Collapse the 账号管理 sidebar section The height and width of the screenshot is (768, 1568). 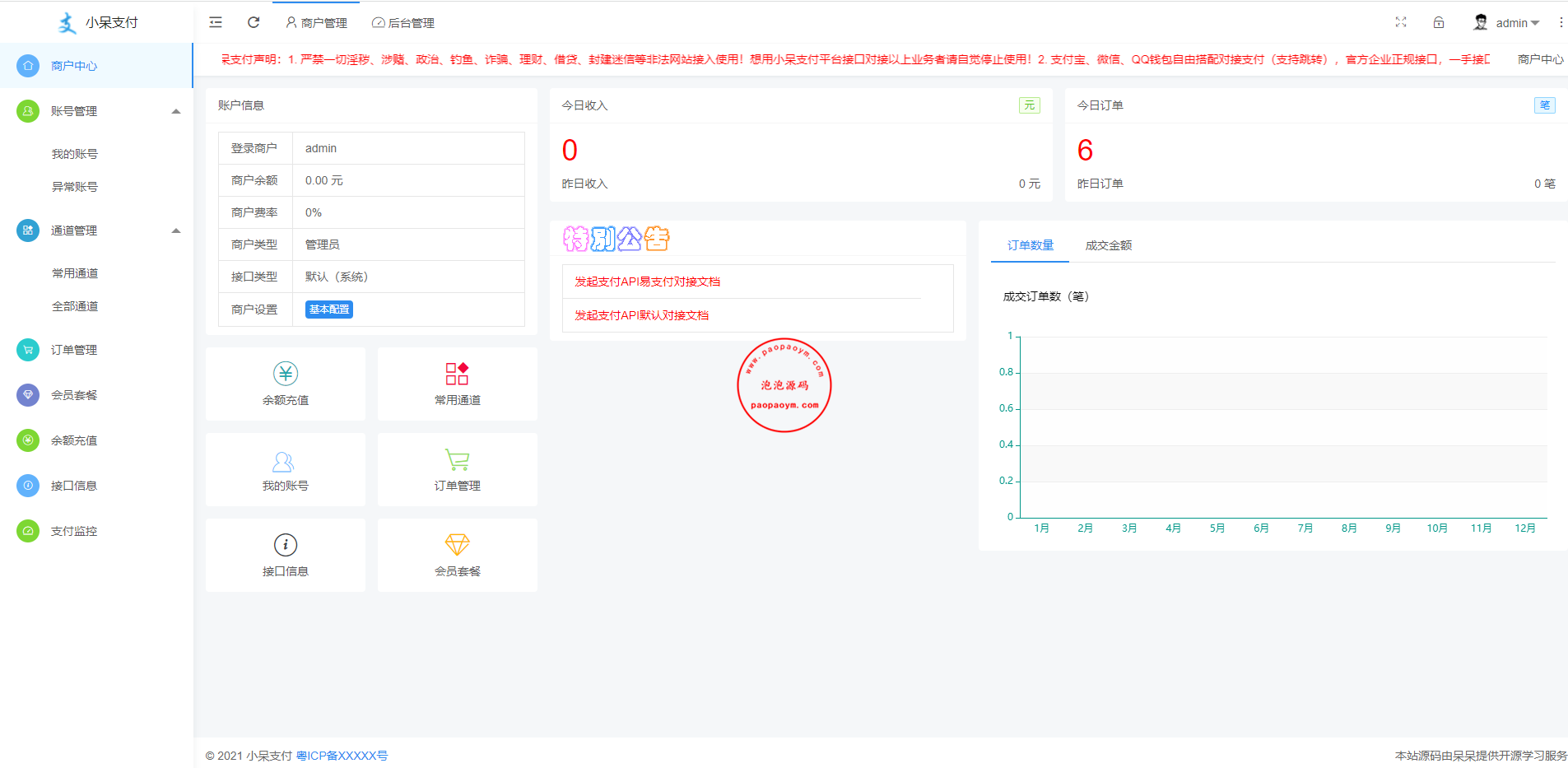pyautogui.click(x=175, y=111)
